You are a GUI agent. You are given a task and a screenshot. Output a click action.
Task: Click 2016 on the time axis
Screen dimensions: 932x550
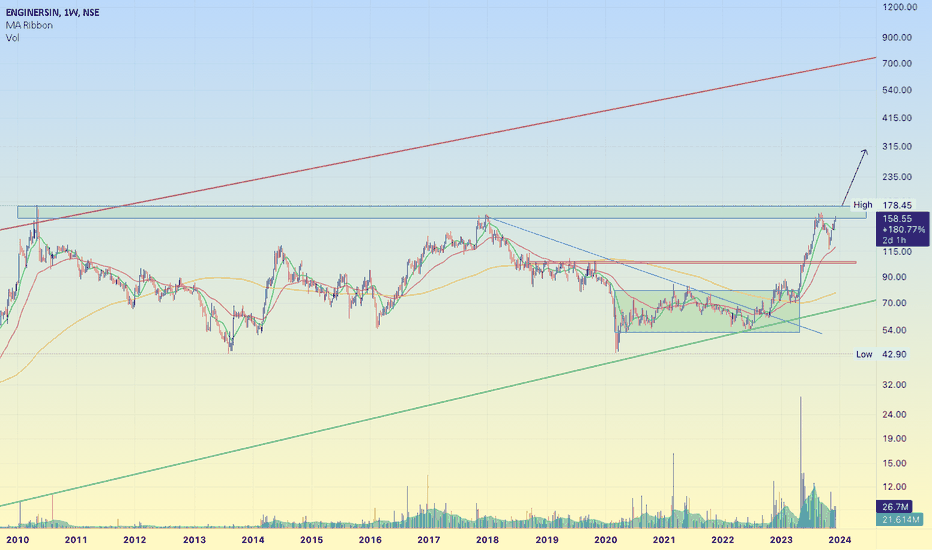(370, 540)
